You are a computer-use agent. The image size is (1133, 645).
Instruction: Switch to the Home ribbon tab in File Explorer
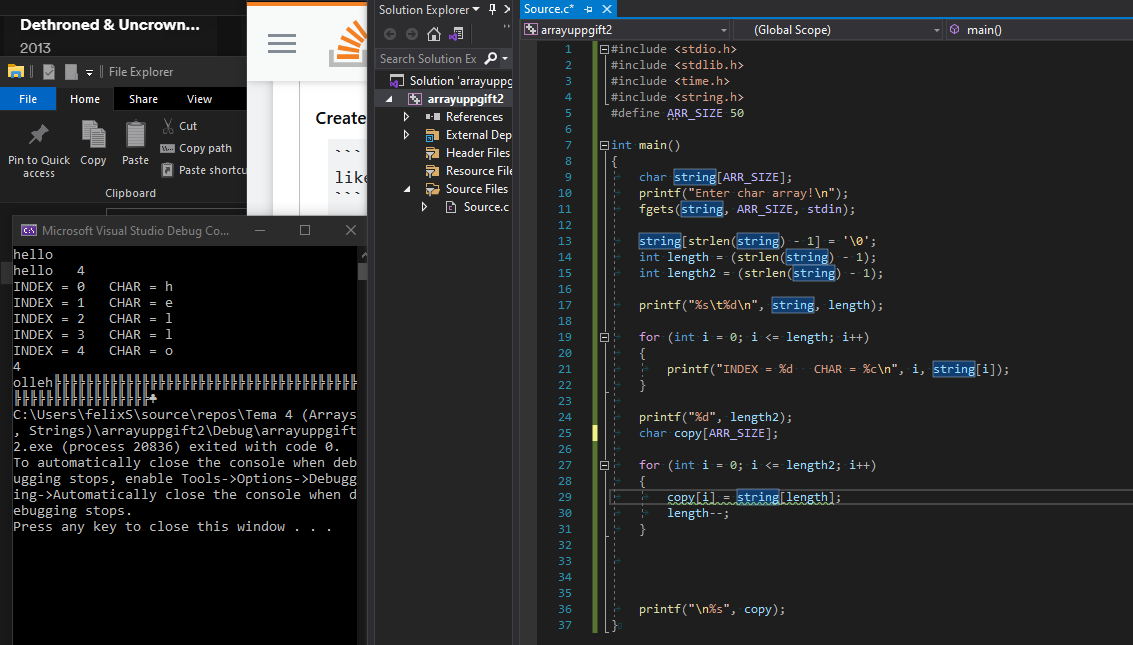(x=85, y=99)
